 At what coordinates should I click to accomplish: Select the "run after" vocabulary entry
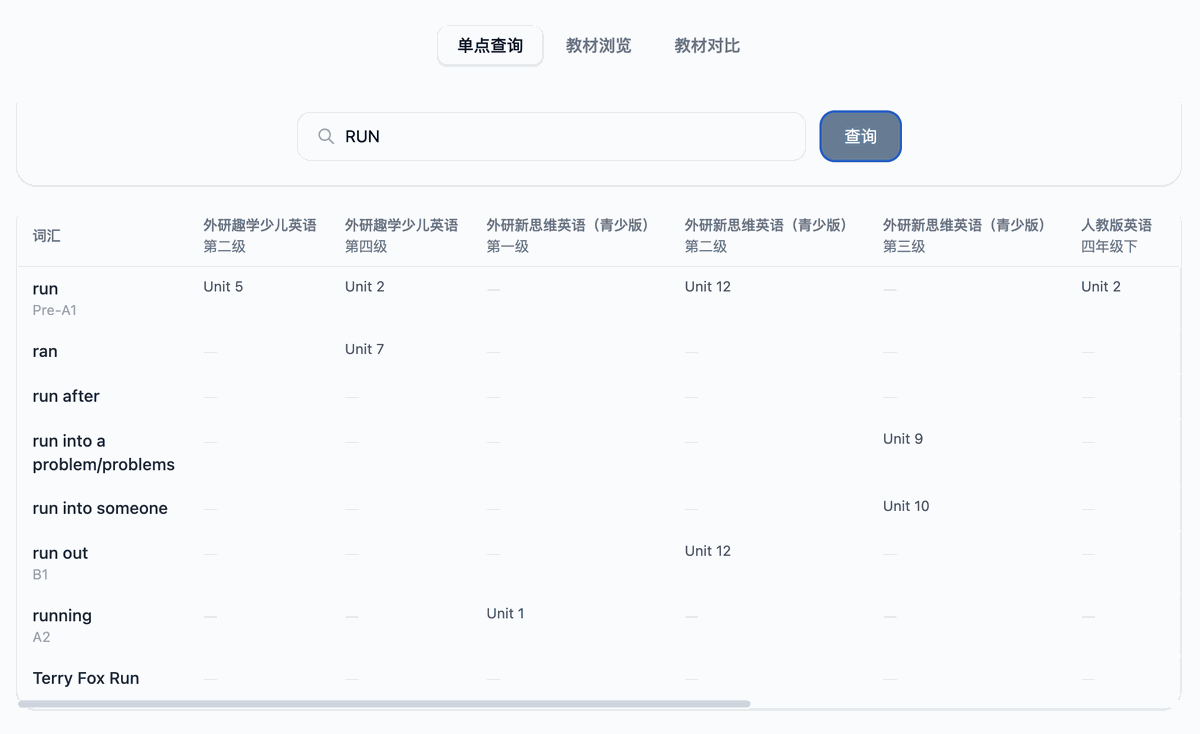point(66,396)
